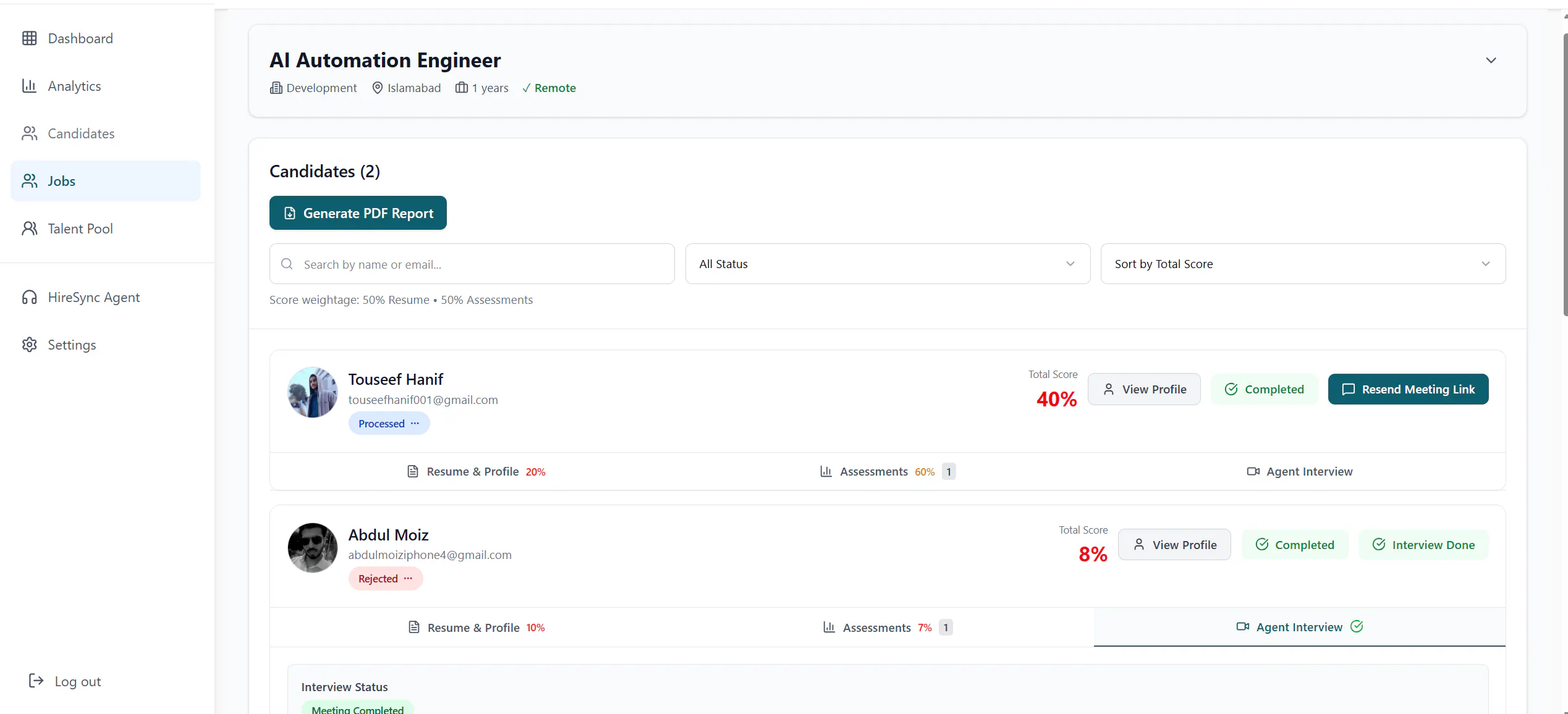Open Touseef's Agent Interview tab
This screenshot has width=1568, height=714.
[x=1300, y=471]
